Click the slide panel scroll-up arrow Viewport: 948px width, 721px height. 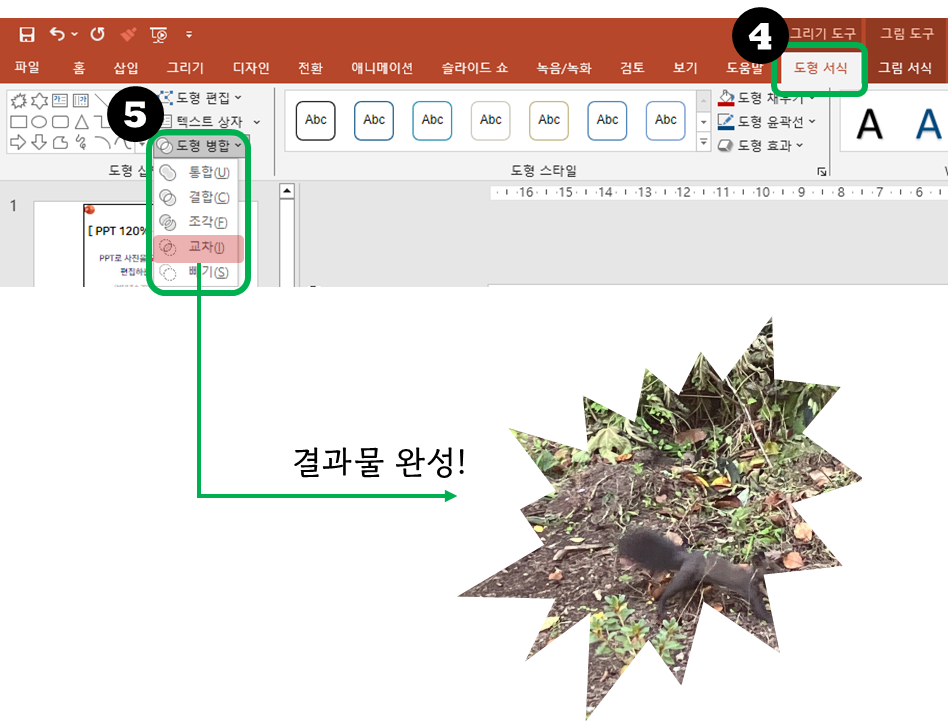click(287, 191)
